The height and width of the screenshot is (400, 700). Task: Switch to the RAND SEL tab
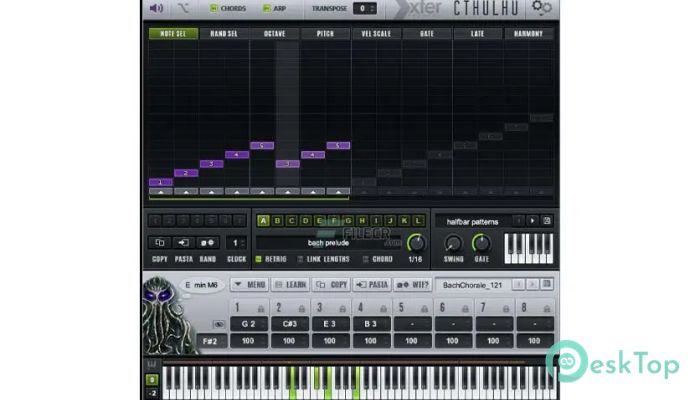coord(224,33)
